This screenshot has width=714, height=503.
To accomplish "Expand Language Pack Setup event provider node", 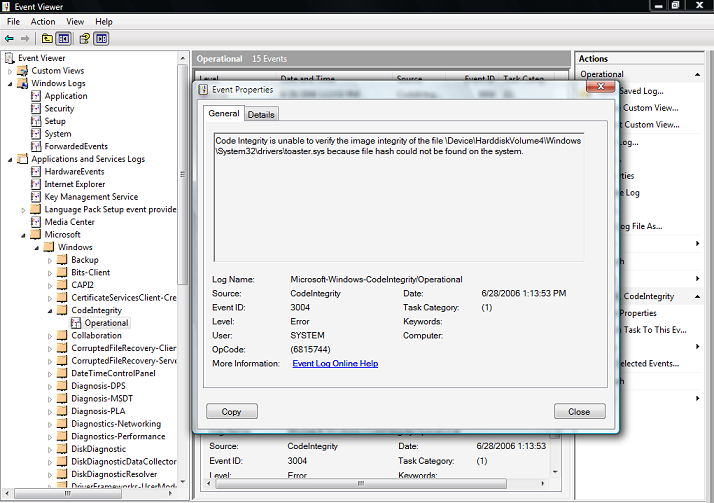I will coord(23,210).
